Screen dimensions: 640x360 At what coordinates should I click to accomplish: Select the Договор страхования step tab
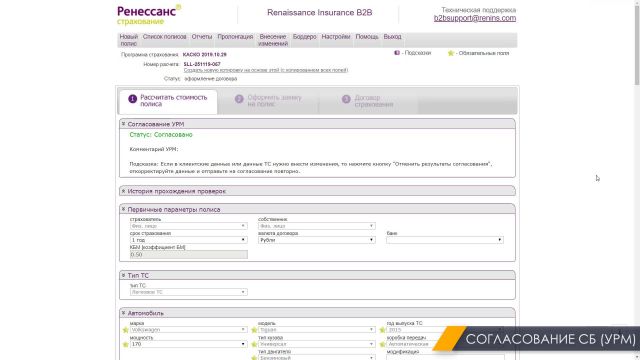368,101
